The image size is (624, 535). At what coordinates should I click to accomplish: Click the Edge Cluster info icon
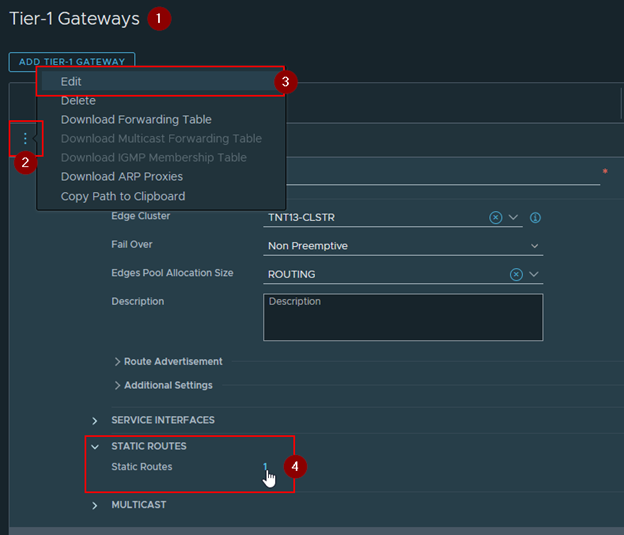coord(535,217)
